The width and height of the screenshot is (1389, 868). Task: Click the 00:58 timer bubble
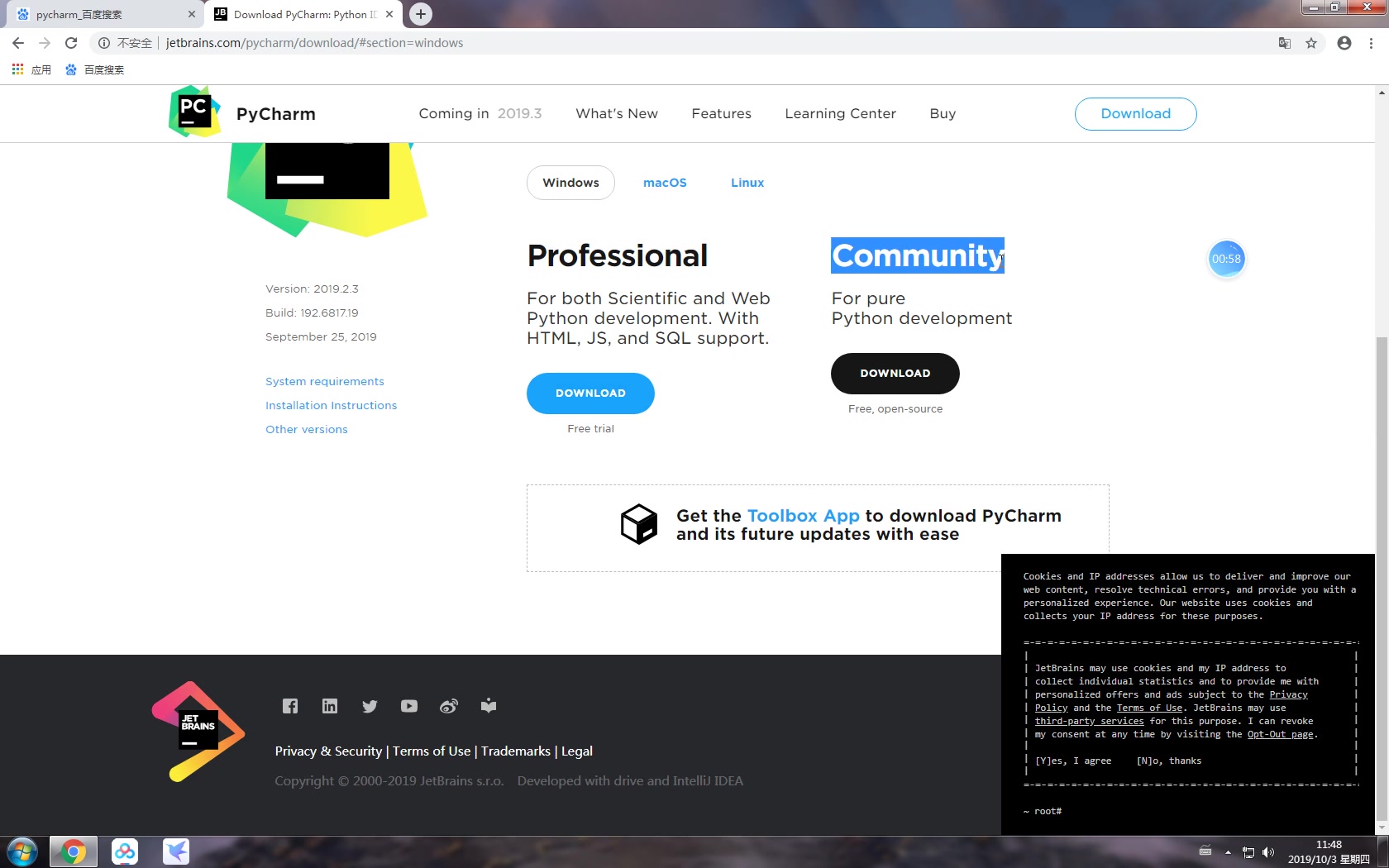point(1226,259)
